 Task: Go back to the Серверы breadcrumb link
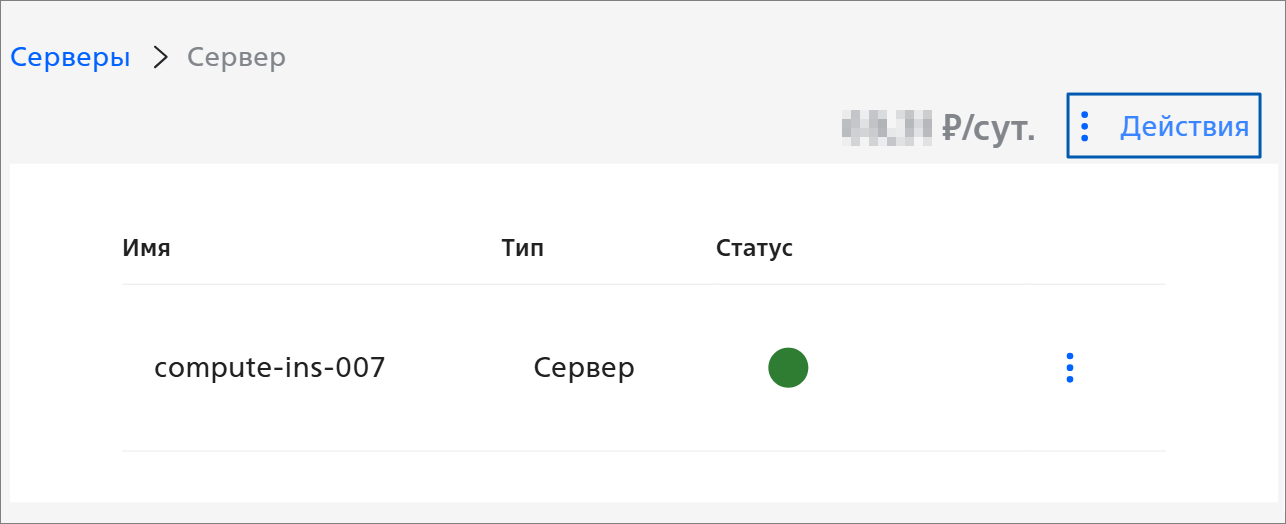click(70, 57)
